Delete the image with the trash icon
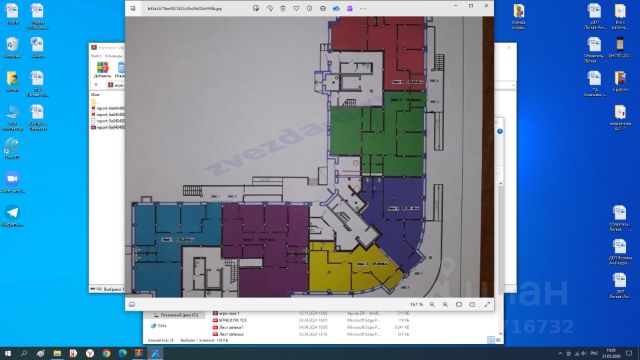Image resolution: width=640 pixels, height=360 pixels. tap(283, 8)
